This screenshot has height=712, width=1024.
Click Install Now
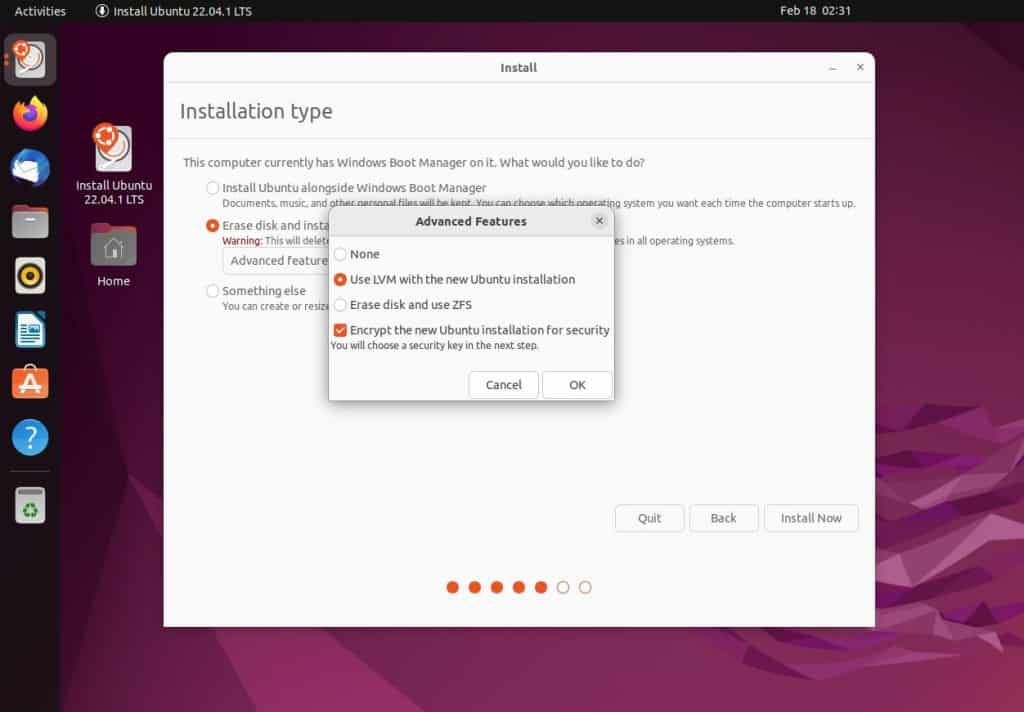811,518
